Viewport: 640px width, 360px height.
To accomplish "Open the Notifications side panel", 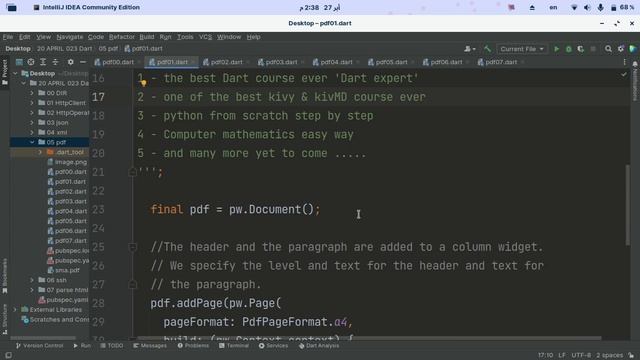I will coord(635,82).
